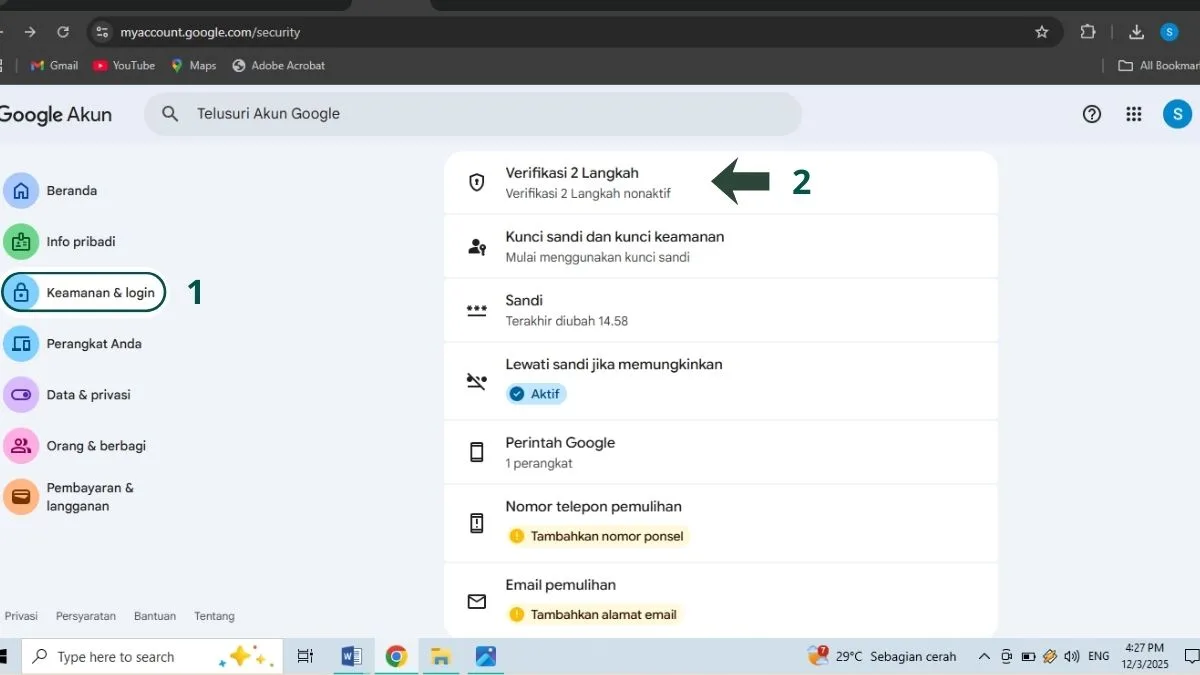Open Lewati sandi jika memungkinkan setting
Image resolution: width=1200 pixels, height=675 pixels.
point(613,364)
